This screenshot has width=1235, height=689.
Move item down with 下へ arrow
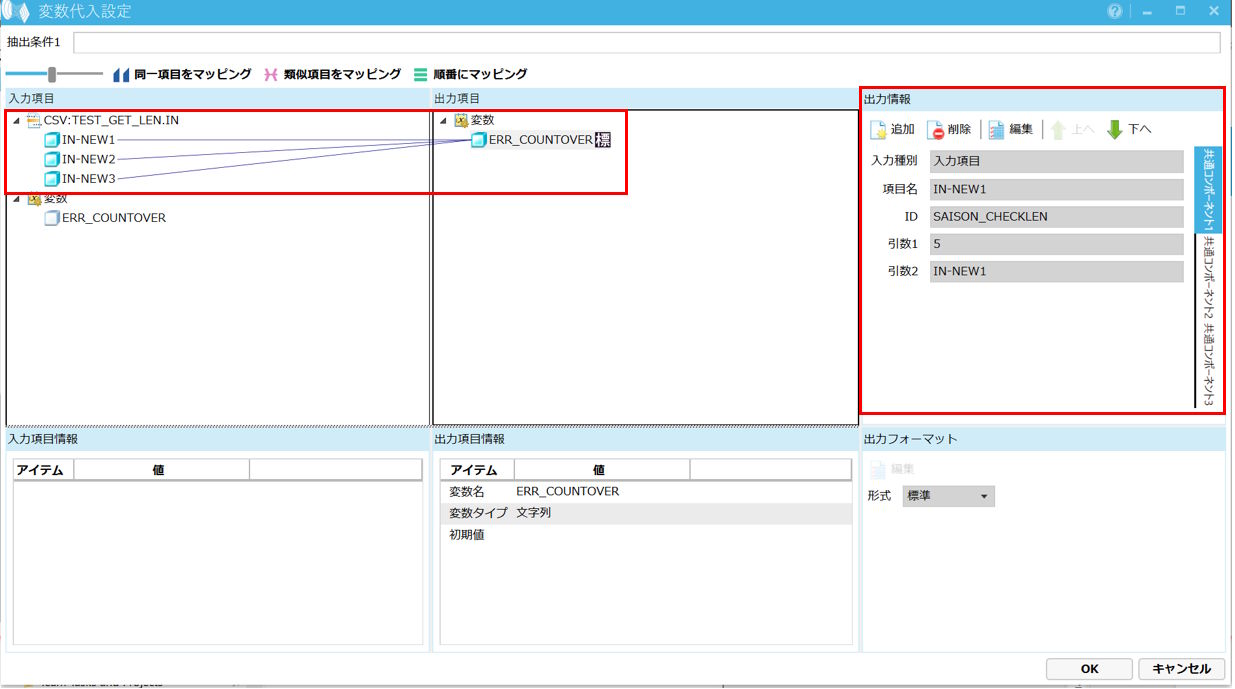[x=1115, y=129]
